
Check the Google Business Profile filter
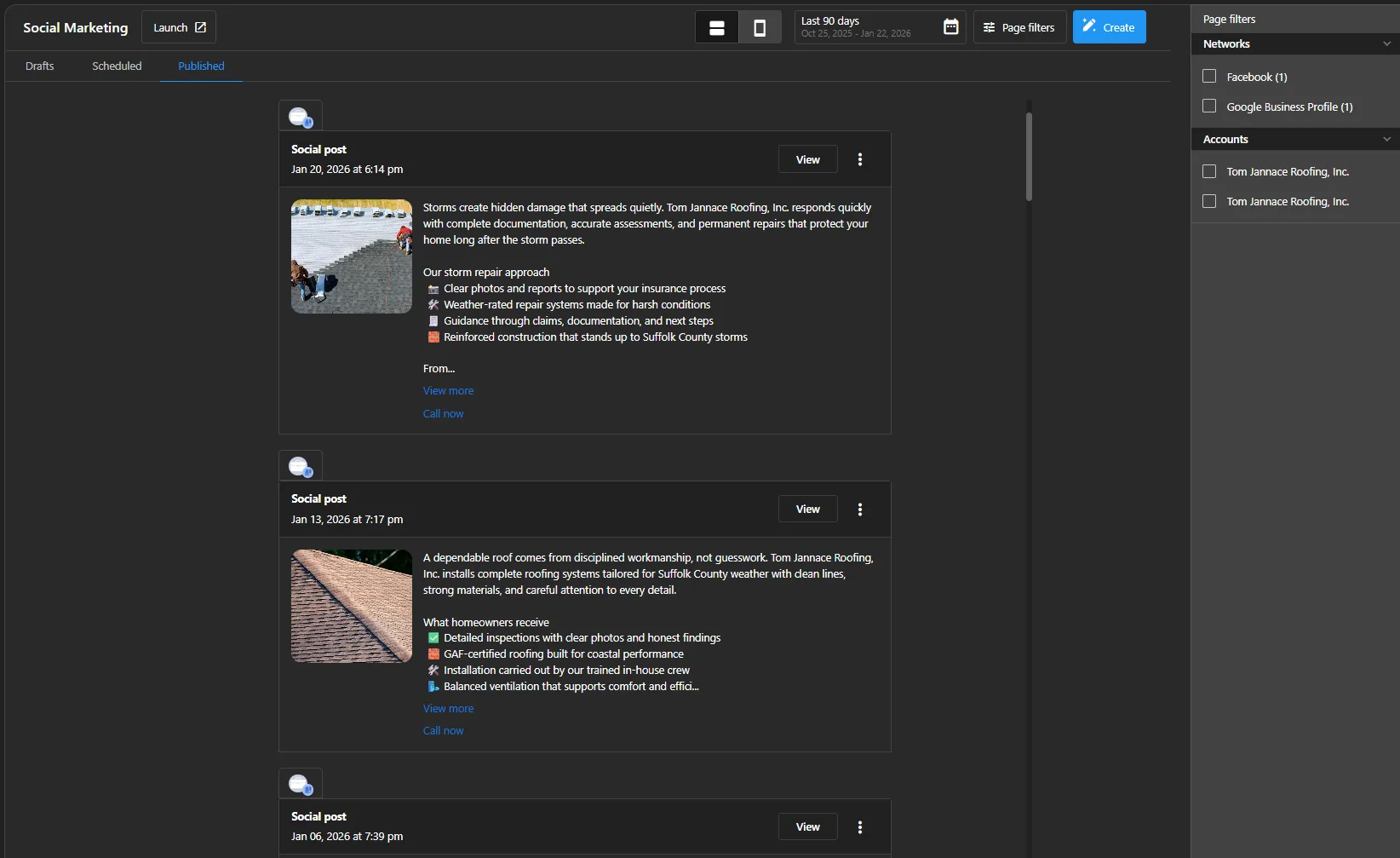coord(1209,107)
